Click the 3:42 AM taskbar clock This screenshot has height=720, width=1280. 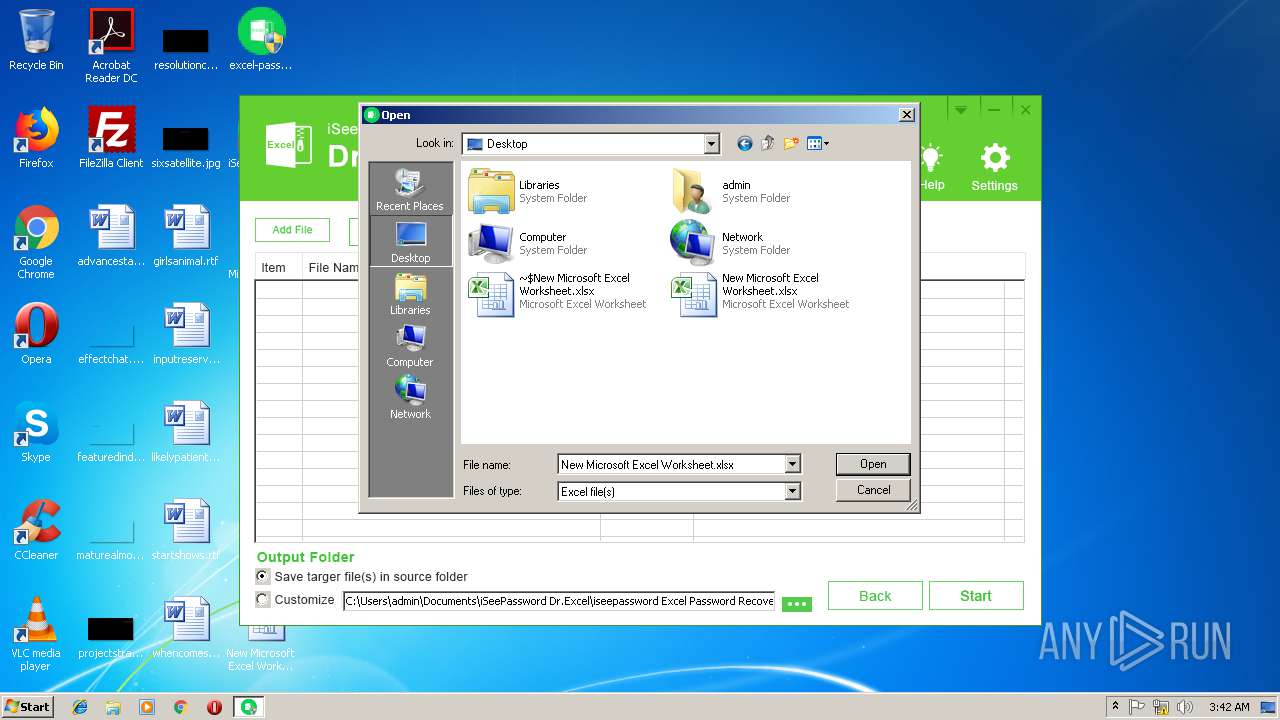tap(1229, 707)
